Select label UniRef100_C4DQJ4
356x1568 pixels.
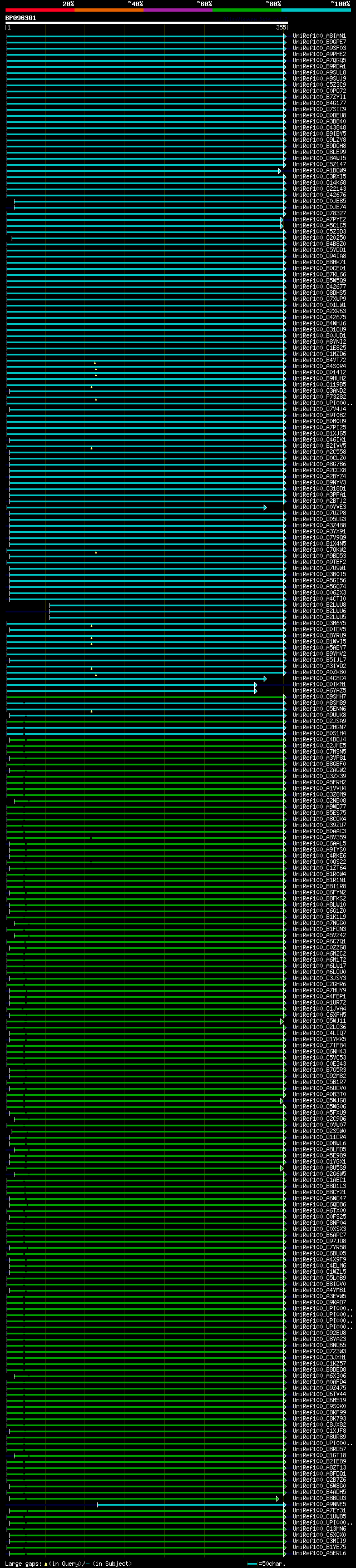[x=319, y=739]
